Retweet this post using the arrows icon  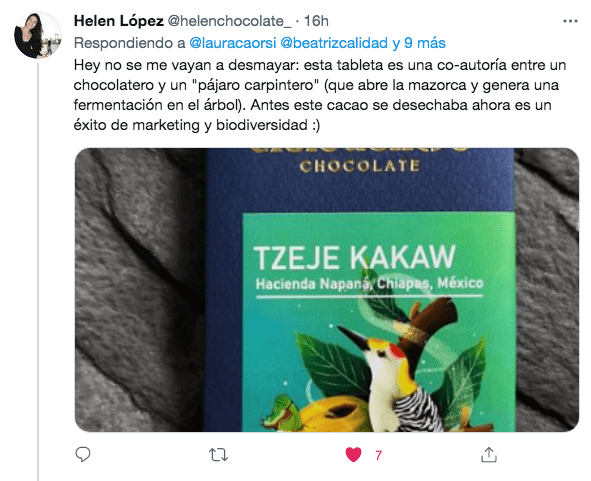(x=219, y=455)
